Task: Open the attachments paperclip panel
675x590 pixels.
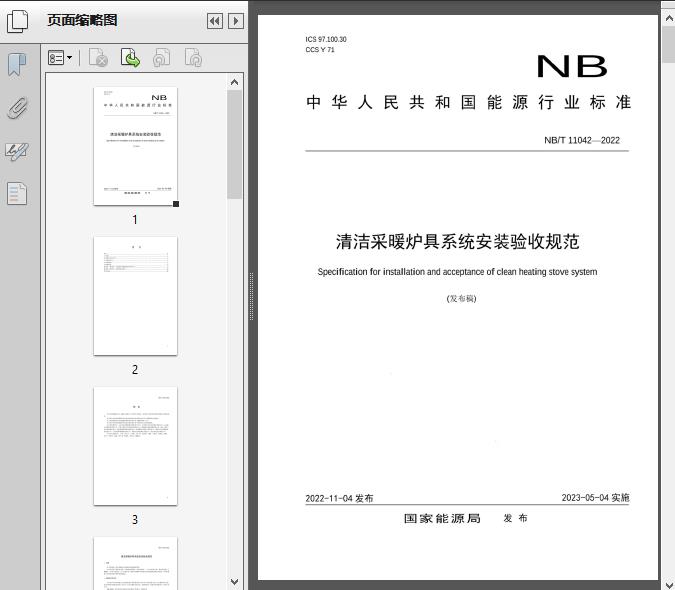Action: [x=17, y=108]
